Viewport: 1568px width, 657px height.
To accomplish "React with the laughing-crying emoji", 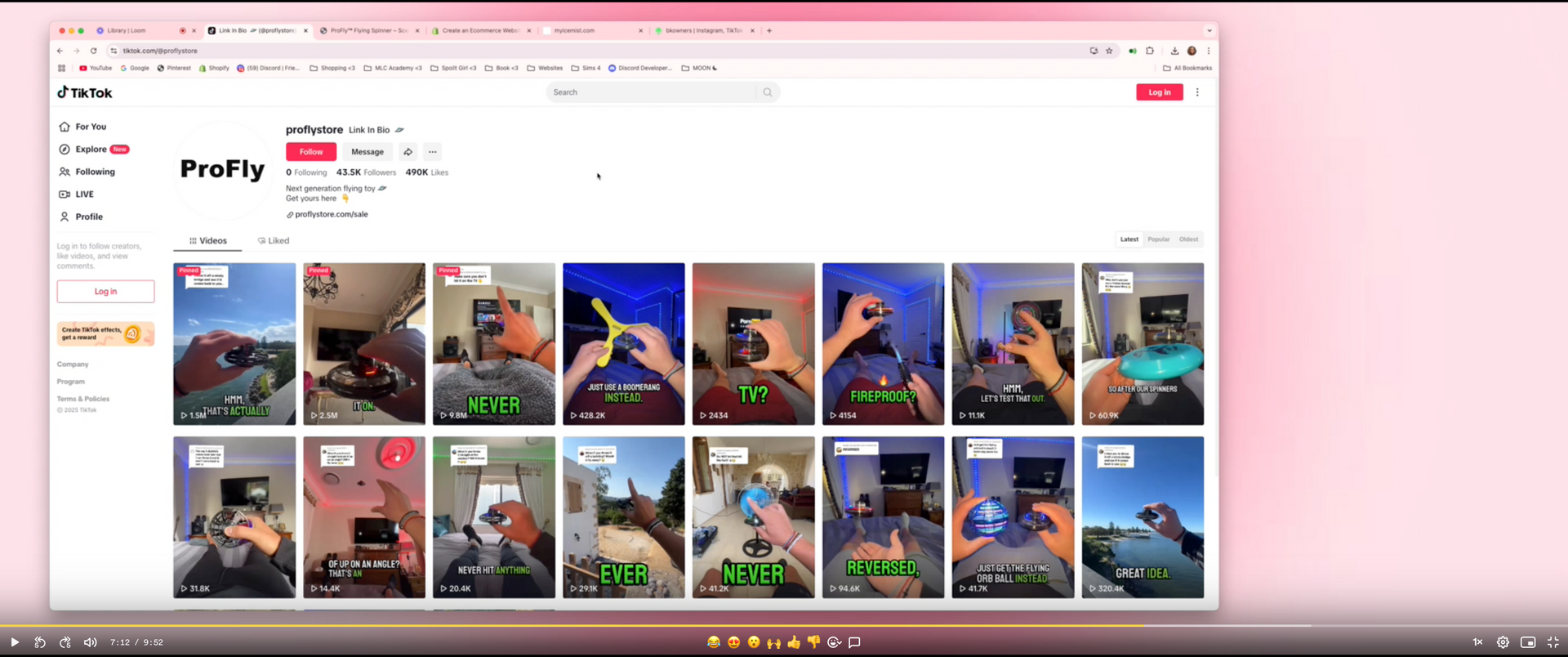I will pyautogui.click(x=714, y=642).
